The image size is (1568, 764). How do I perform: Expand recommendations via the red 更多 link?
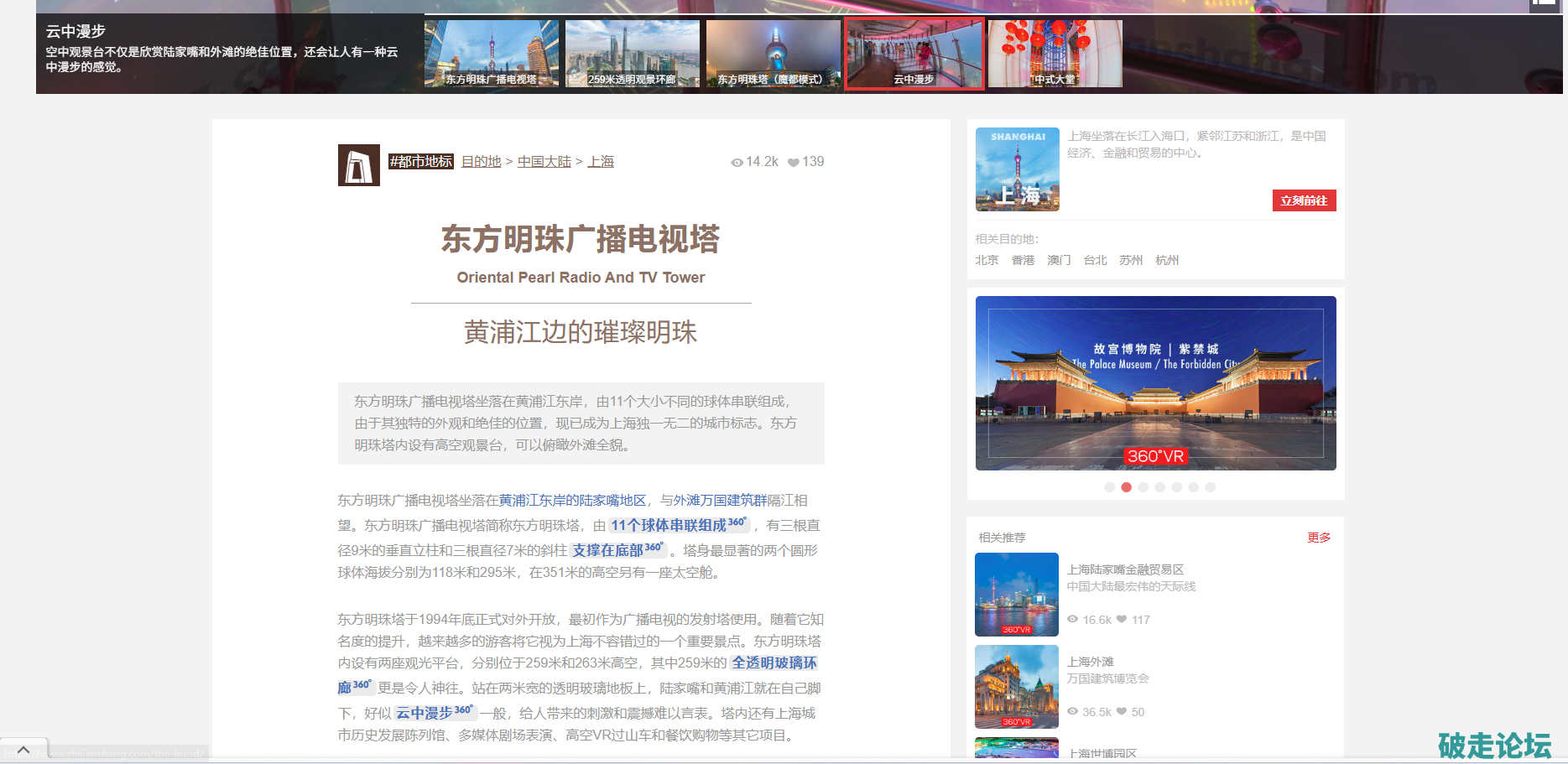[1318, 538]
